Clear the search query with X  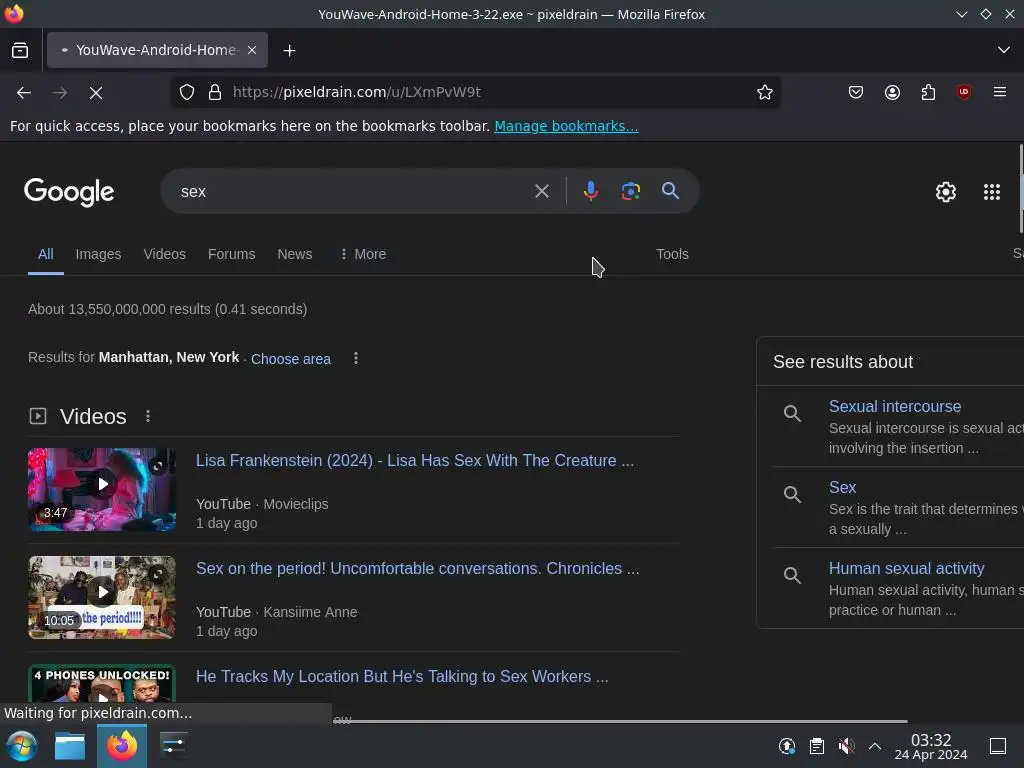click(541, 191)
